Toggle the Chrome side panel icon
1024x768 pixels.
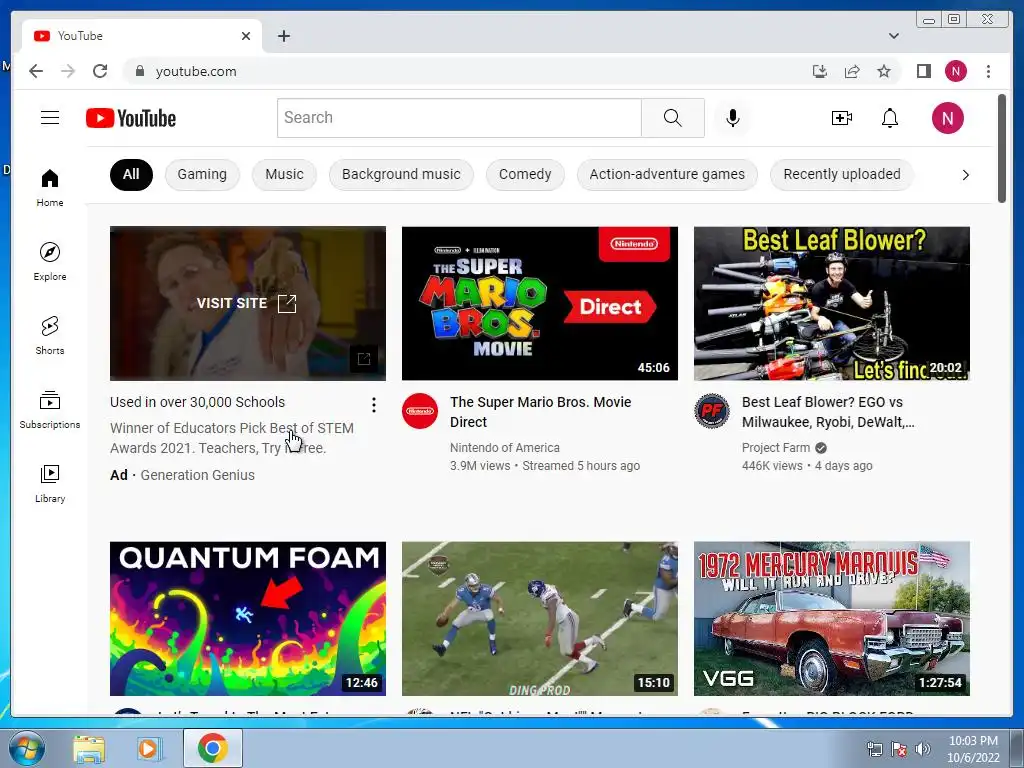923,71
